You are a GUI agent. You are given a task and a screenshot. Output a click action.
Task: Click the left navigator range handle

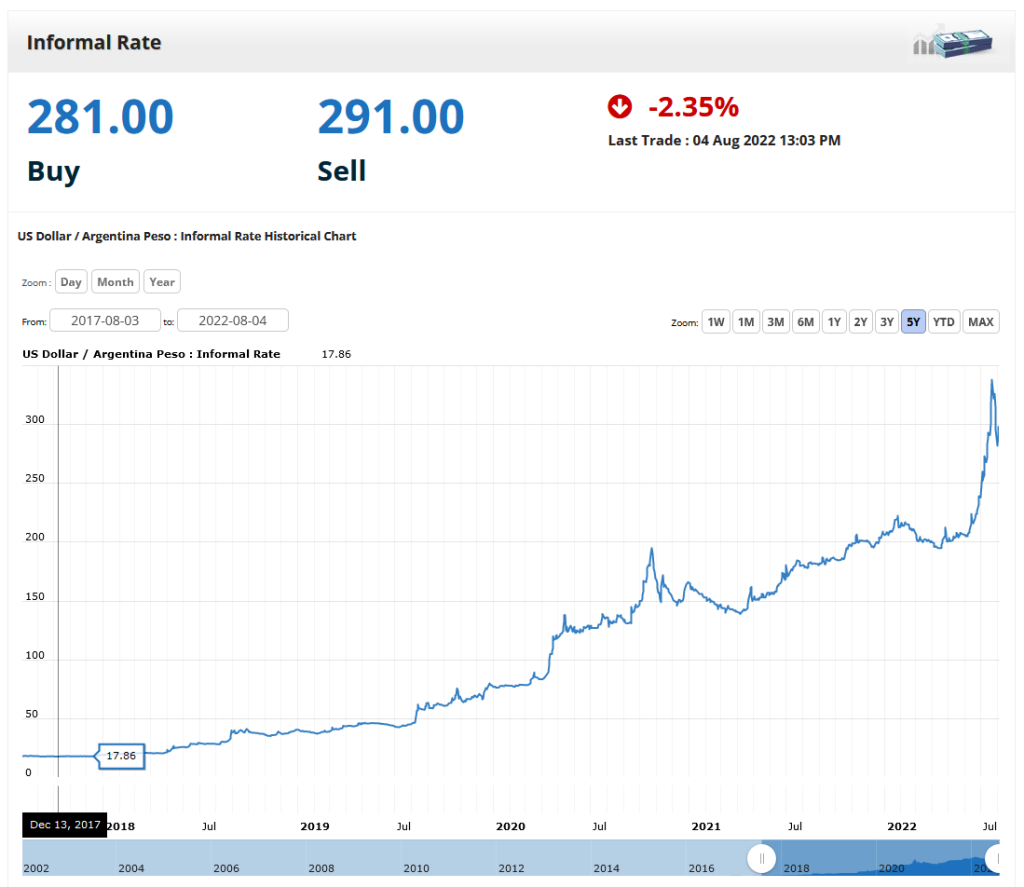tap(762, 858)
